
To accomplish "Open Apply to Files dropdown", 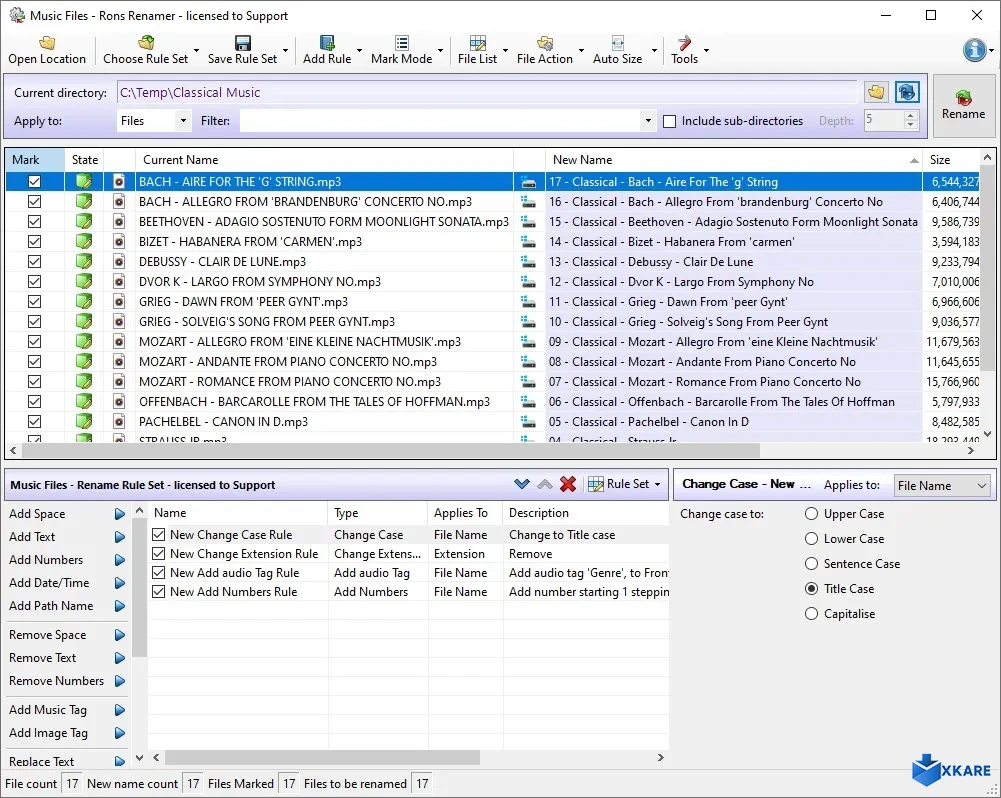I will 183,121.
